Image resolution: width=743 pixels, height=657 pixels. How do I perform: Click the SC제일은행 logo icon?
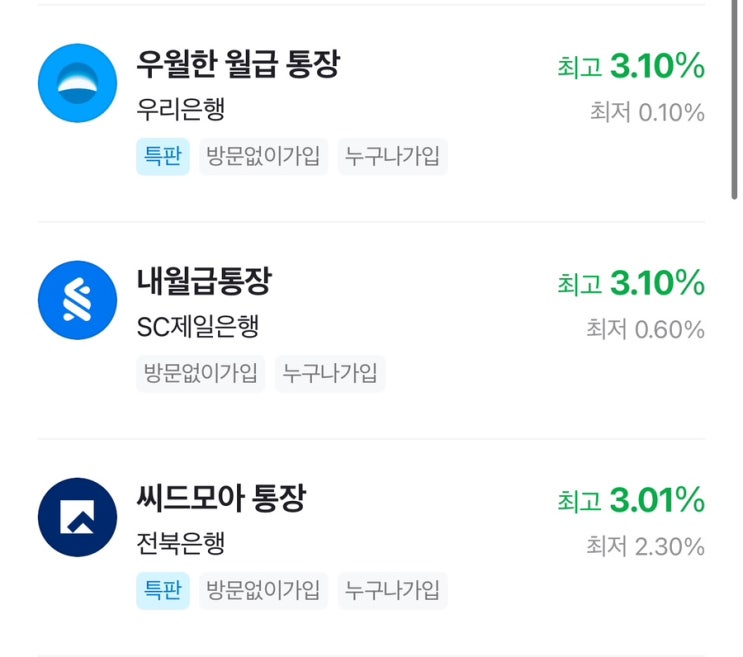pos(77,300)
